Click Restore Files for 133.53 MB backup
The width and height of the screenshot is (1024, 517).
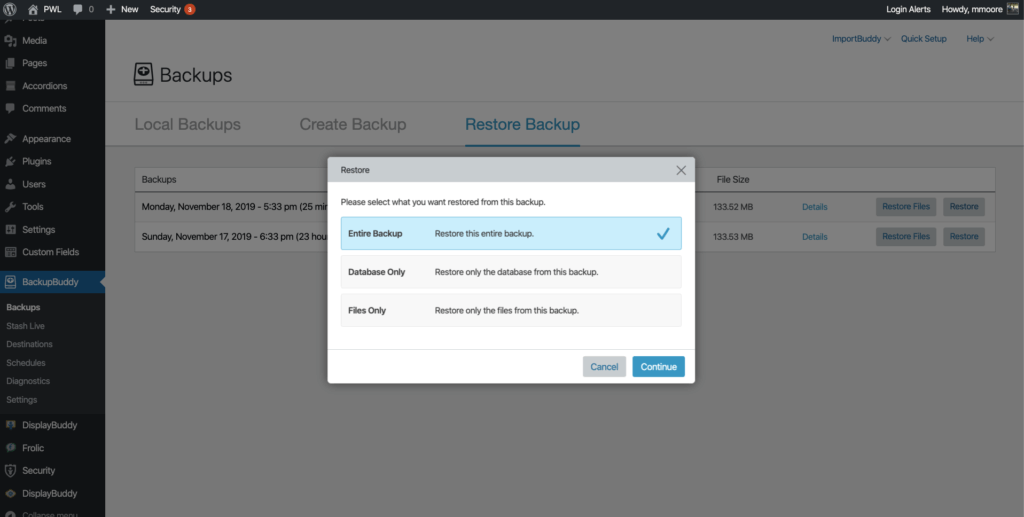point(906,237)
